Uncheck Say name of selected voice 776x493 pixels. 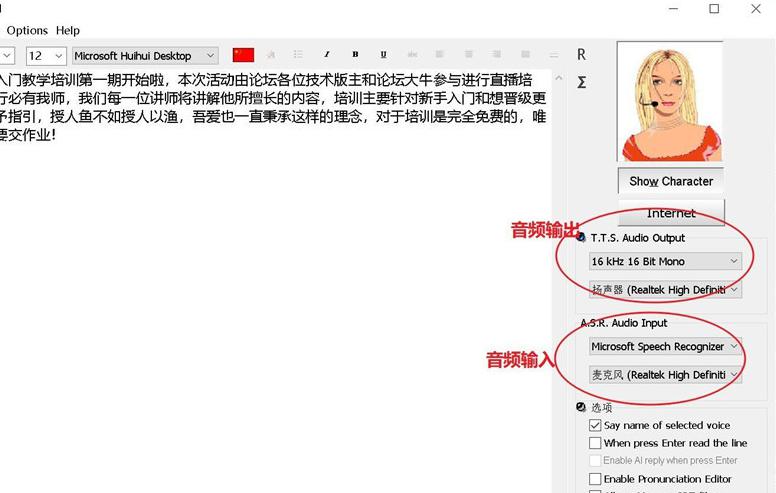point(596,425)
